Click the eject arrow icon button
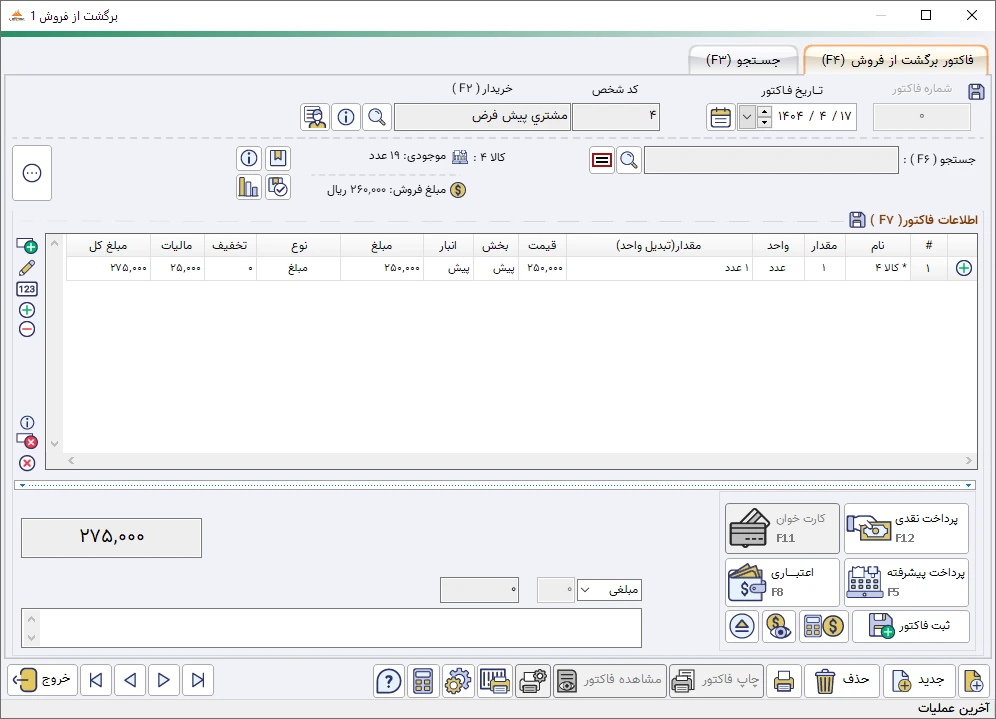Image resolution: width=996 pixels, height=719 pixels. tap(741, 627)
